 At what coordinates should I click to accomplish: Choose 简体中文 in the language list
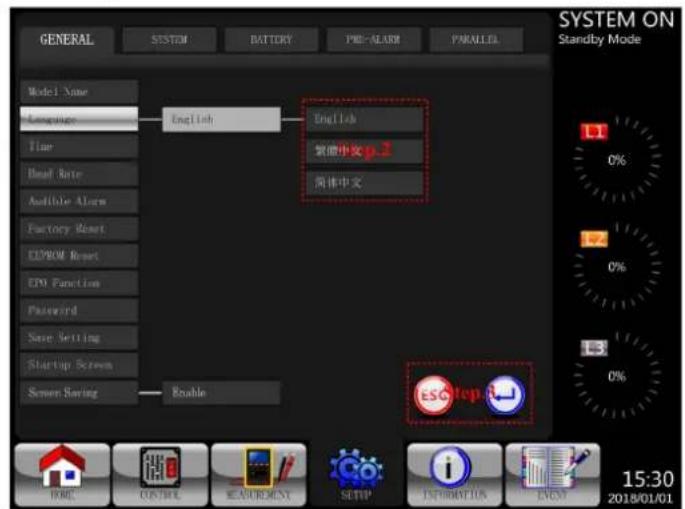[x=365, y=183]
